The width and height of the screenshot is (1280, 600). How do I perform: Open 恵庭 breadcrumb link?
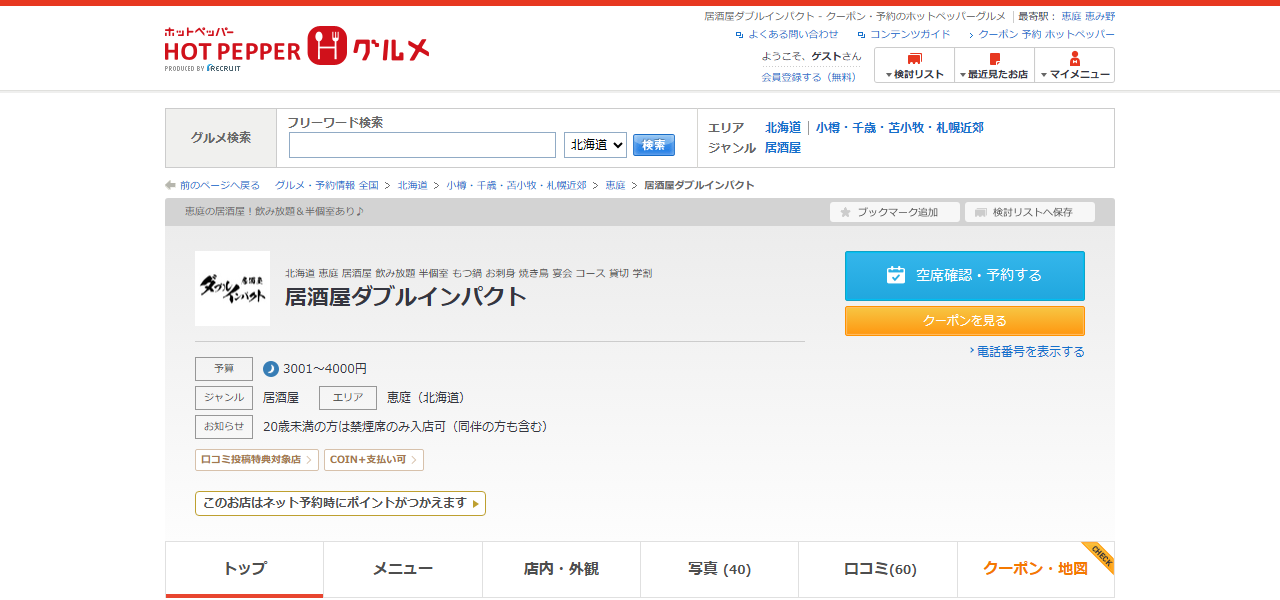point(615,186)
